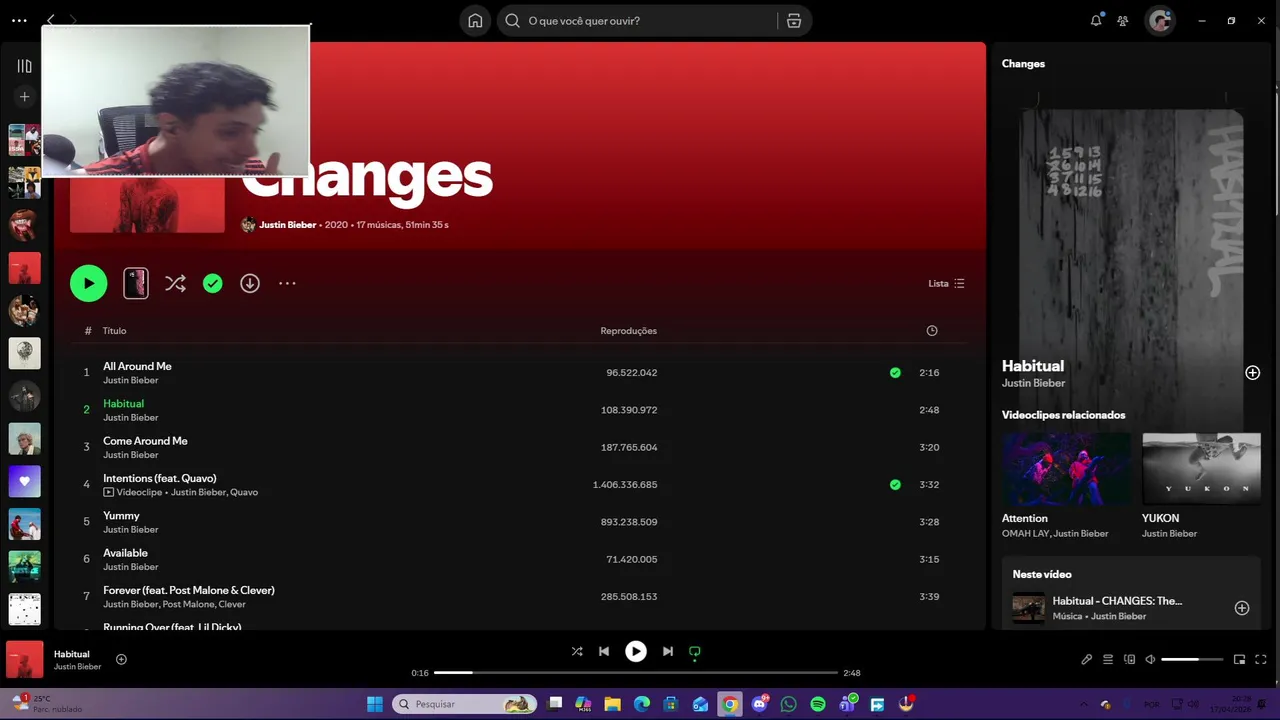
Task: Toggle saved checkmark on All Around Me
Action: [895, 373]
